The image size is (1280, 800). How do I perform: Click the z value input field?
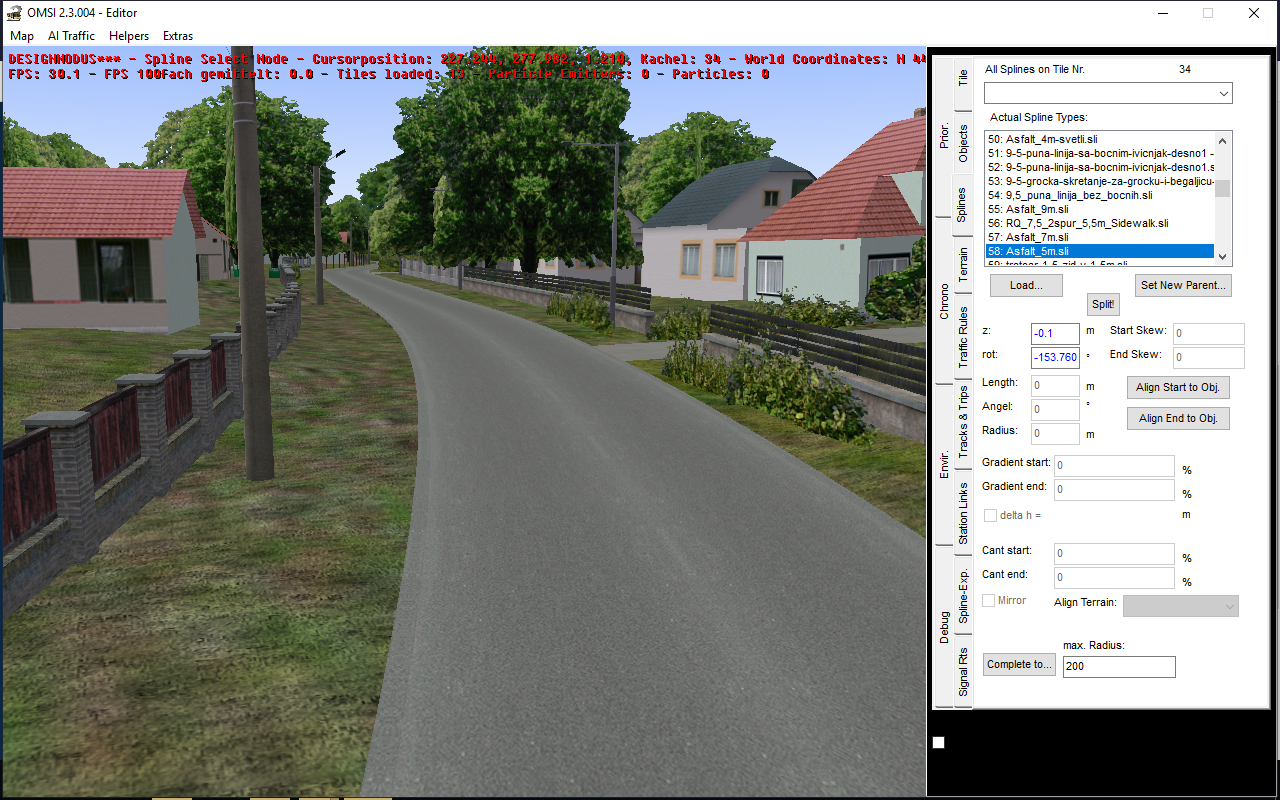point(1055,334)
